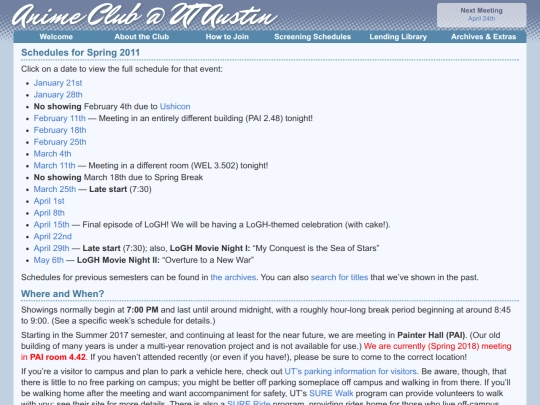Click the 'PAI room 4.42' red text
540x405 pixels.
click(58, 357)
